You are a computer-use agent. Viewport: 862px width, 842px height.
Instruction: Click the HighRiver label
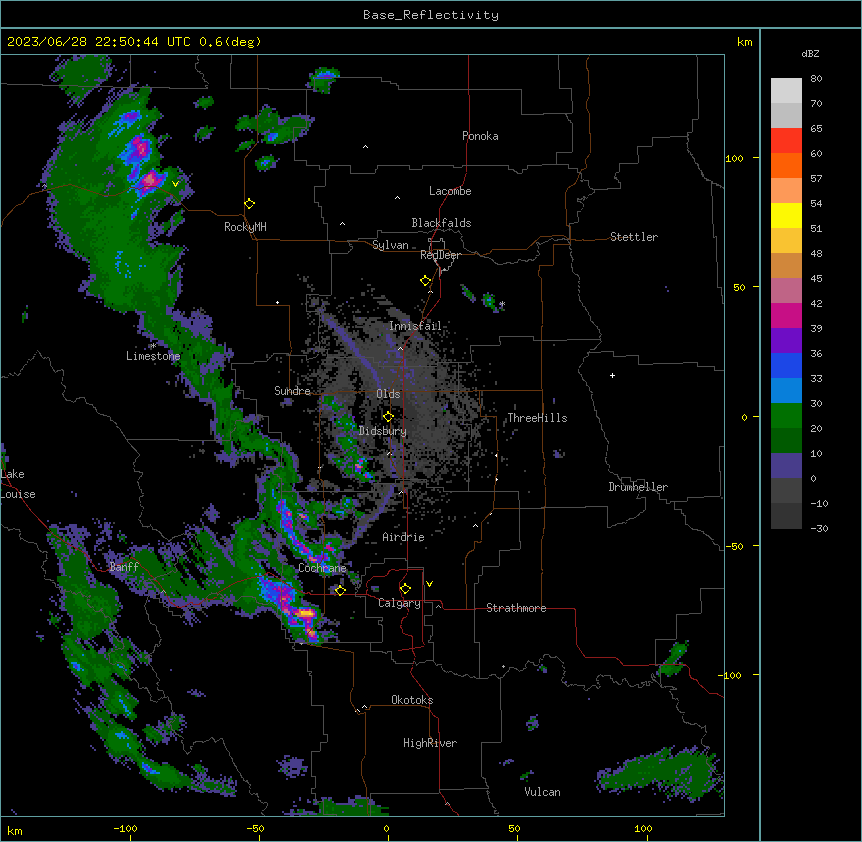[430, 743]
